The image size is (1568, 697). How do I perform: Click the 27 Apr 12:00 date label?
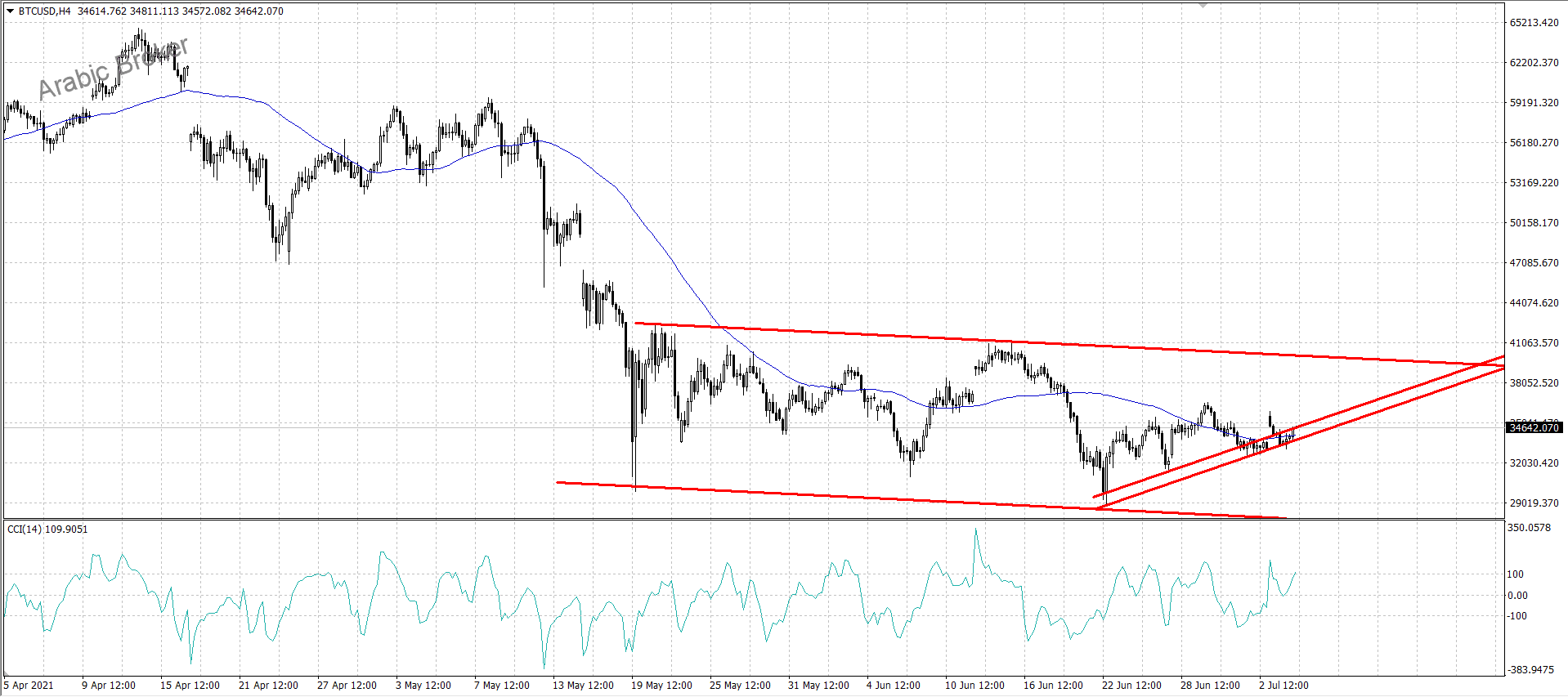[x=347, y=686]
